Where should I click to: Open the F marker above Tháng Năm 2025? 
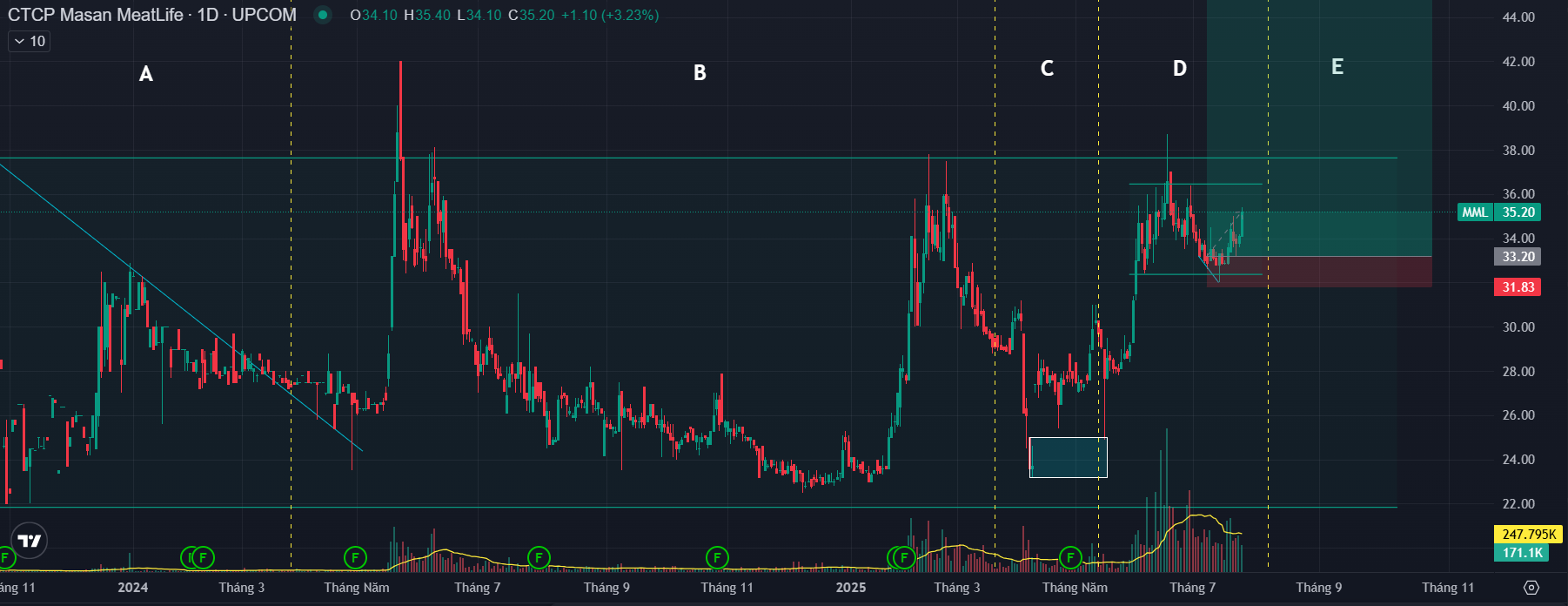coord(1070,557)
